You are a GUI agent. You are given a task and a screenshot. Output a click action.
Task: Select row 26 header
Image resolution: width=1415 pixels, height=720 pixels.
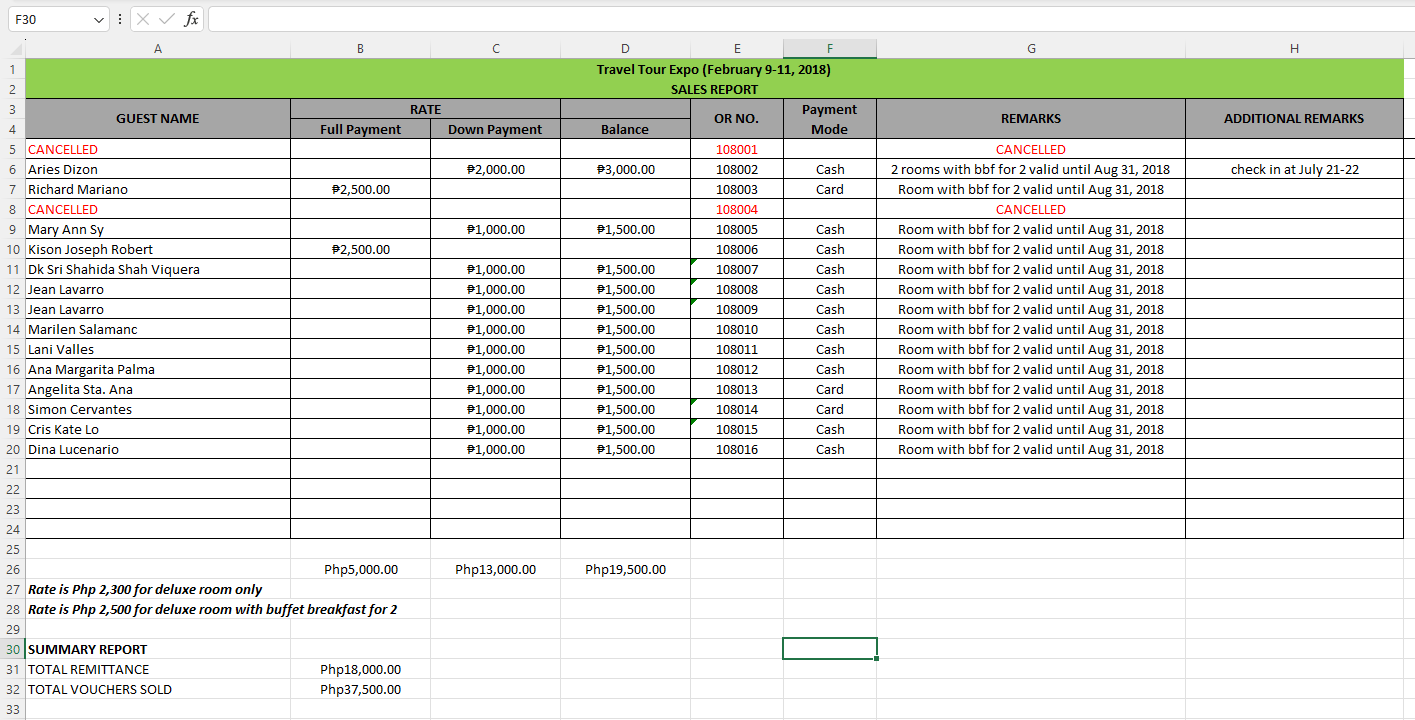pyautogui.click(x=12, y=569)
